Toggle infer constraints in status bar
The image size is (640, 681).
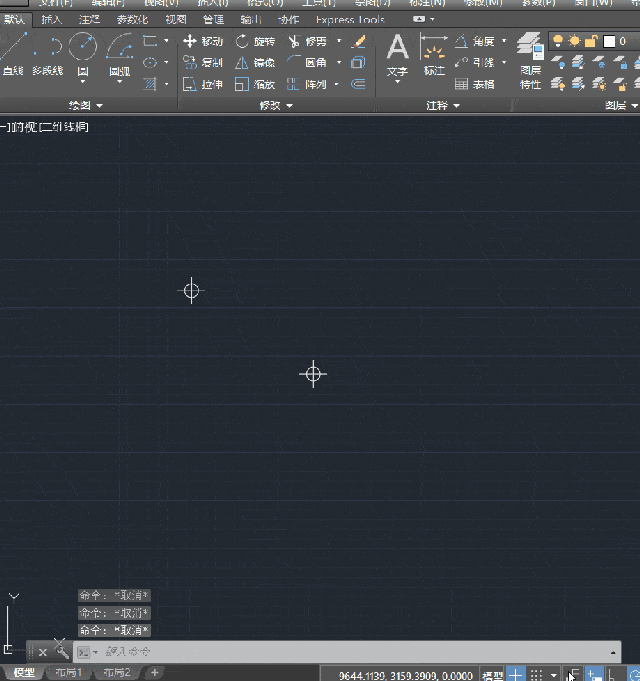click(573, 675)
